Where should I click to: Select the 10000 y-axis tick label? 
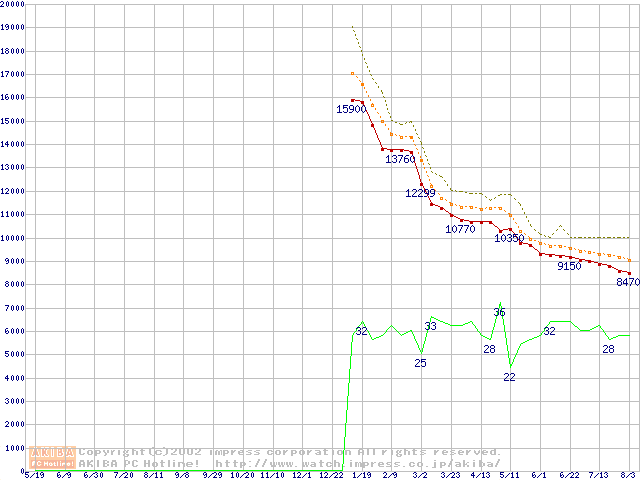[x=13, y=238]
